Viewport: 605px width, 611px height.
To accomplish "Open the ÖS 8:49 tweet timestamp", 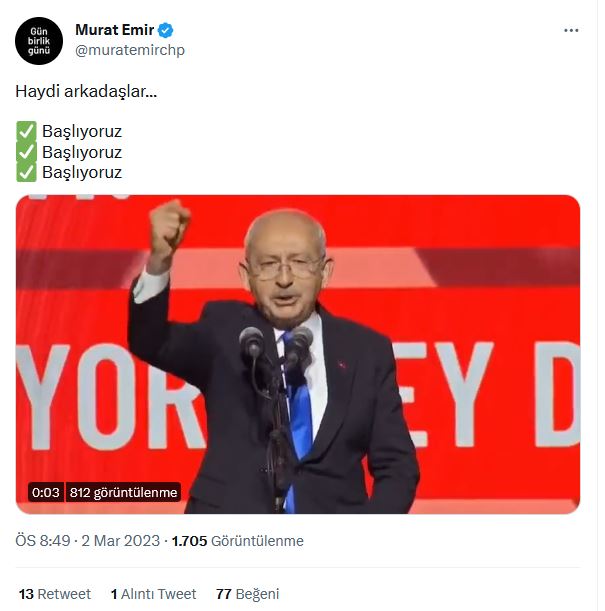I will tap(43, 541).
